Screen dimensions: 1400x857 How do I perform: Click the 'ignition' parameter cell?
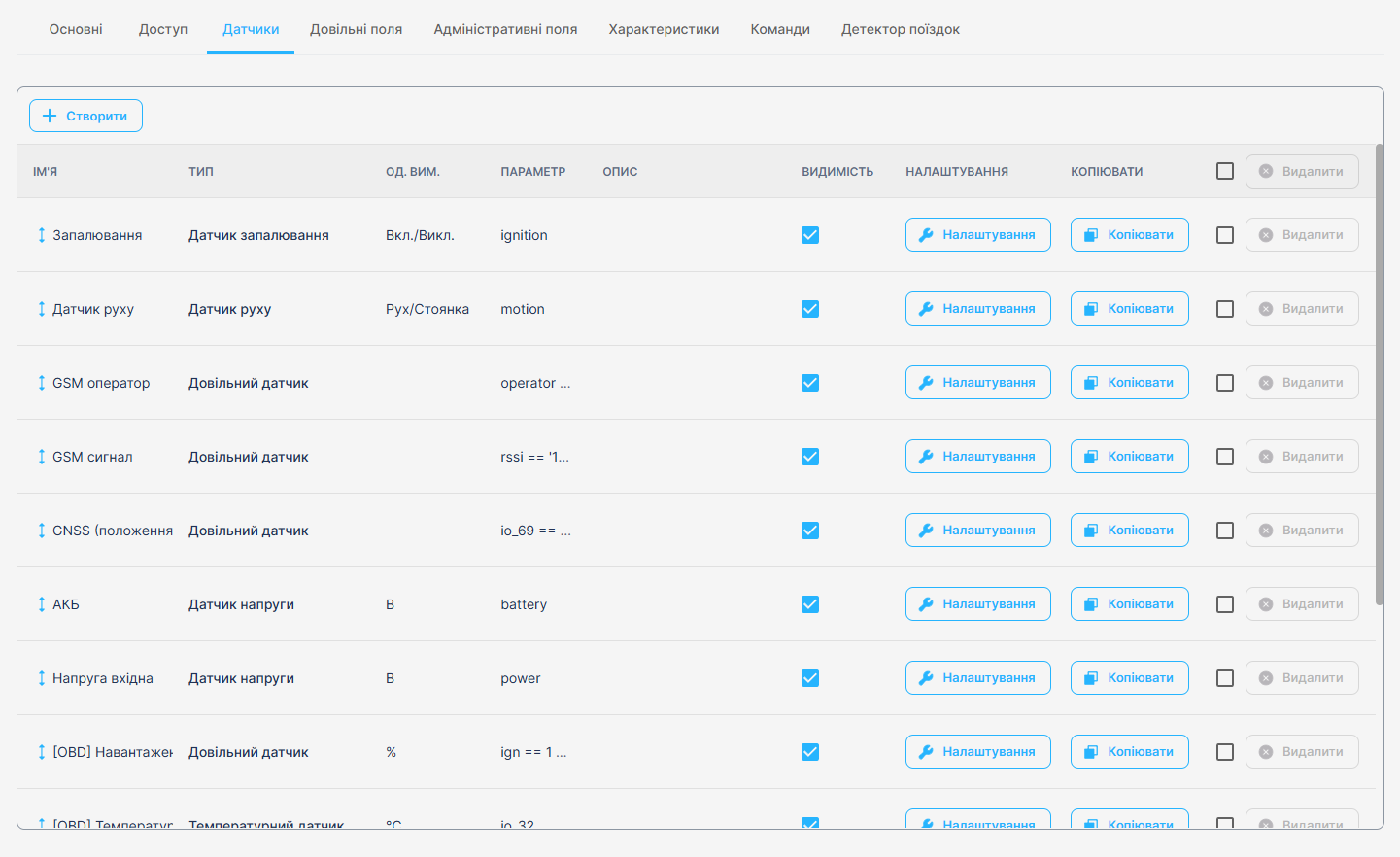tap(524, 235)
